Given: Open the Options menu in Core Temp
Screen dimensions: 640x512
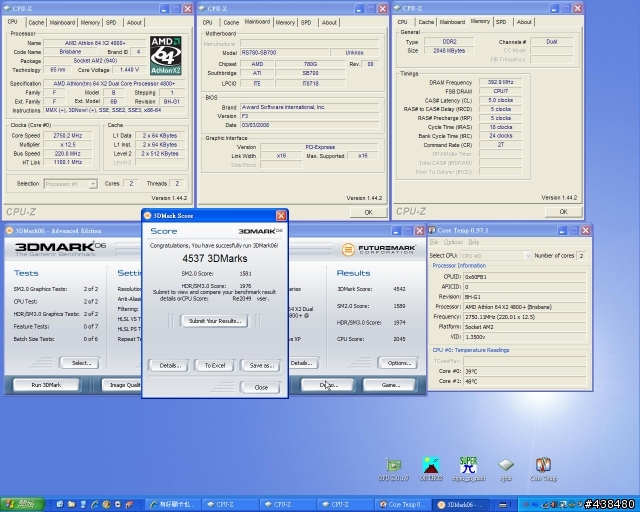Looking at the screenshot, I should [x=453, y=242].
